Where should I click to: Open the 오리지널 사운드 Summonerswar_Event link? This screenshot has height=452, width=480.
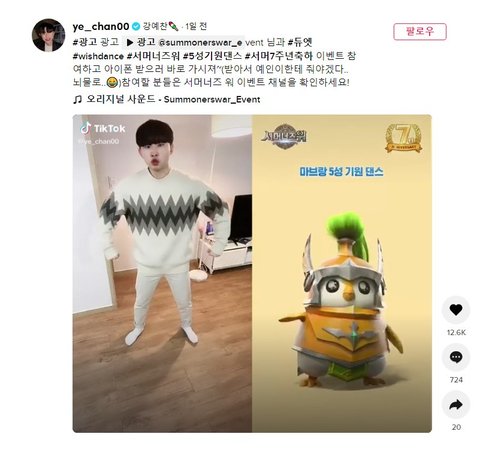point(173,99)
